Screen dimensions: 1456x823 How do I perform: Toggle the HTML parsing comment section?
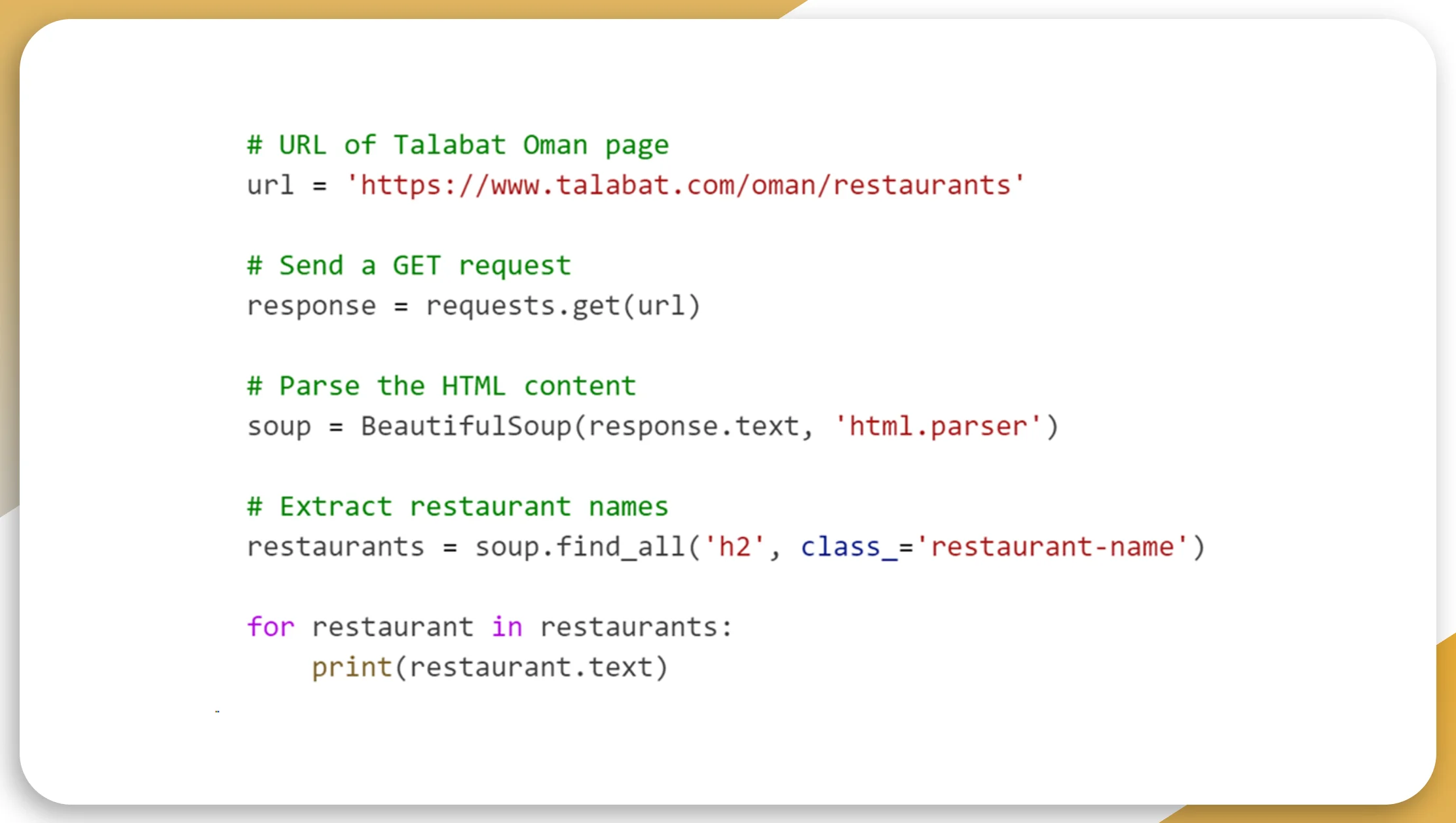click(x=442, y=386)
